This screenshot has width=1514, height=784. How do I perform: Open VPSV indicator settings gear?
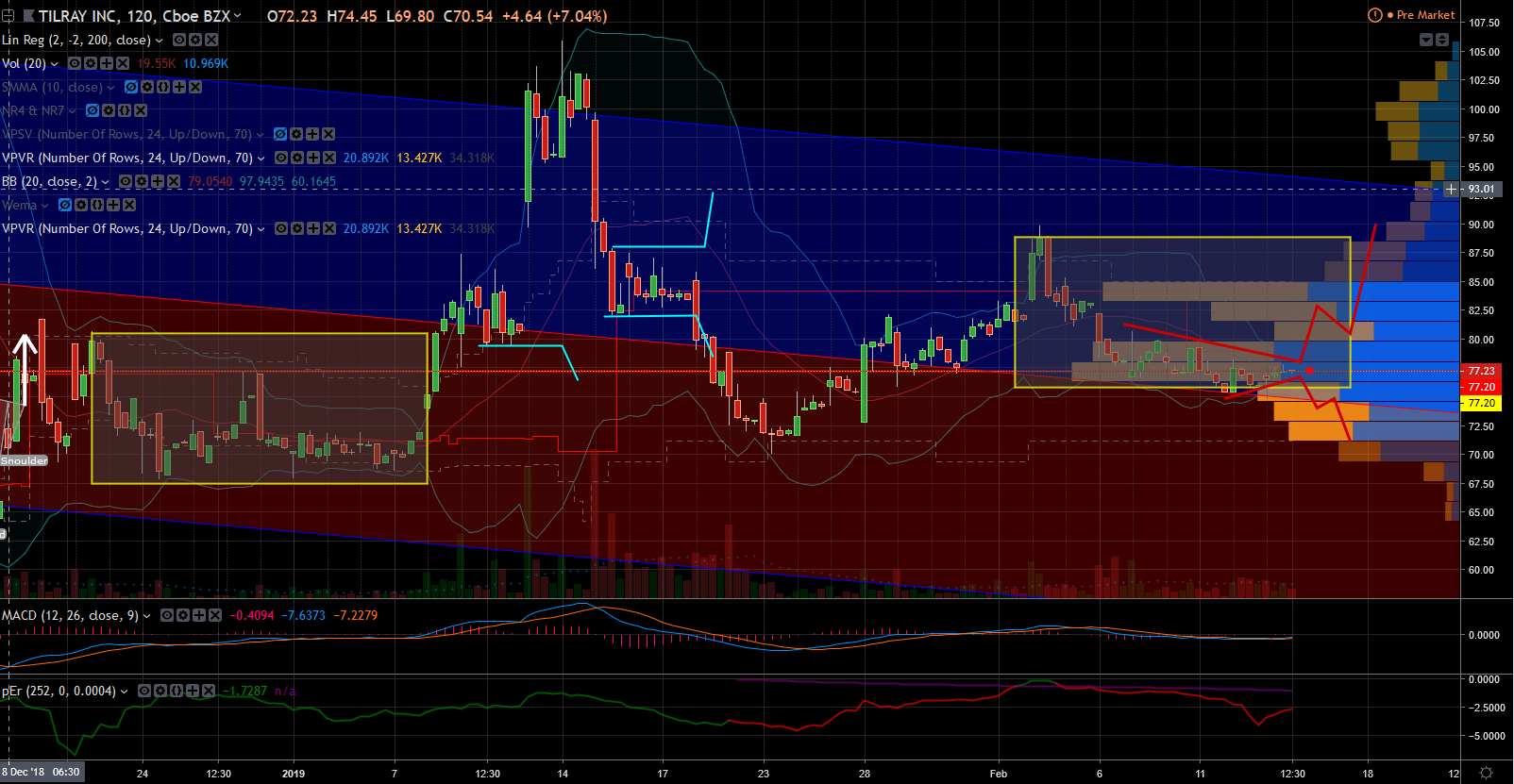[296, 134]
